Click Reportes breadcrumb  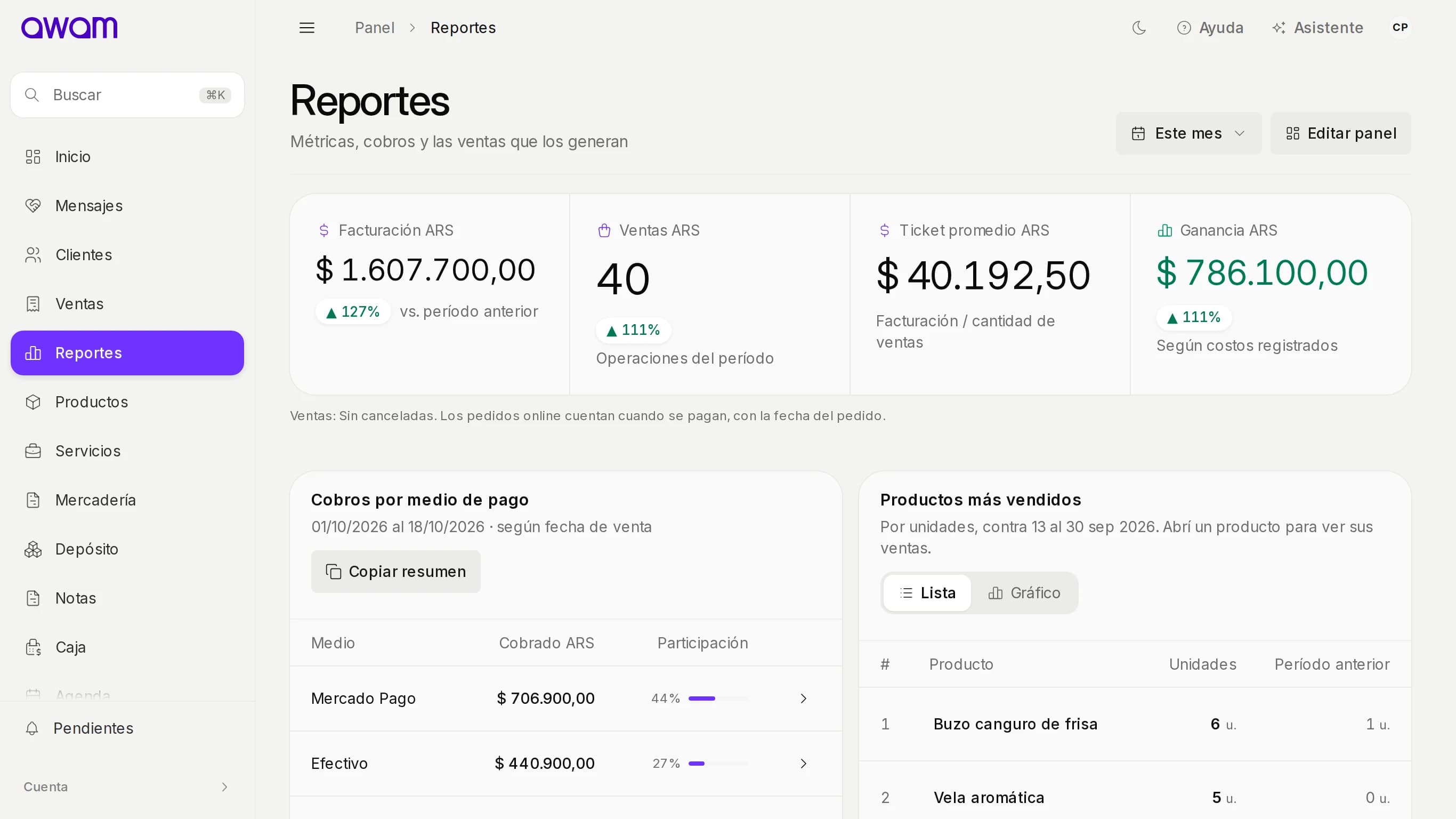pyautogui.click(x=463, y=28)
